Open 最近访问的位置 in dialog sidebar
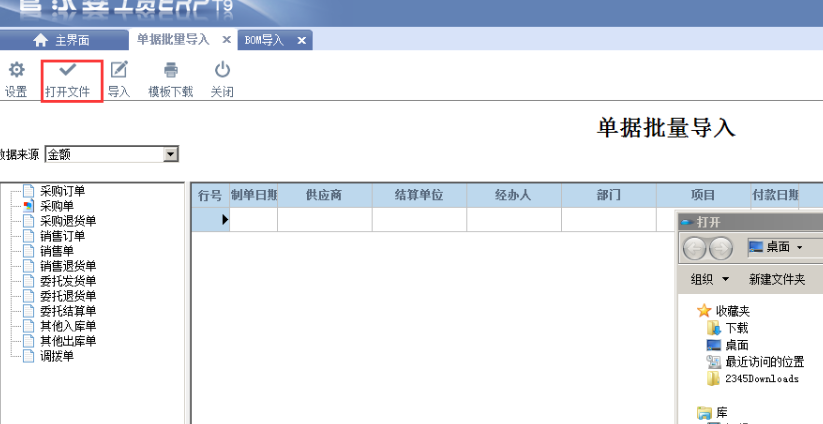Image resolution: width=823 pixels, height=424 pixels. (x=755, y=362)
